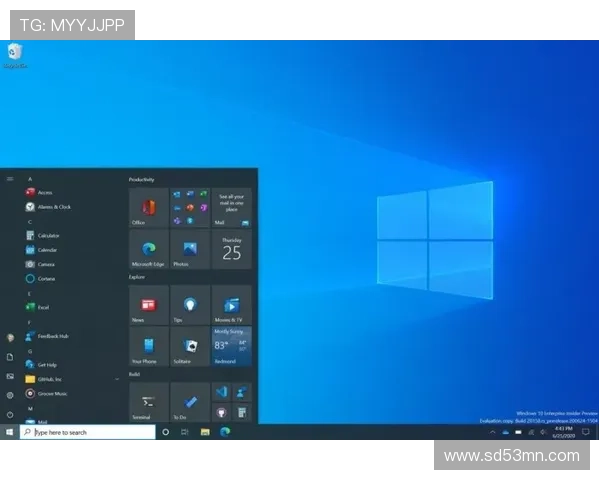Open the Recycle Bin on the desktop
Viewport: 600px width, 480px height.
coord(14,55)
